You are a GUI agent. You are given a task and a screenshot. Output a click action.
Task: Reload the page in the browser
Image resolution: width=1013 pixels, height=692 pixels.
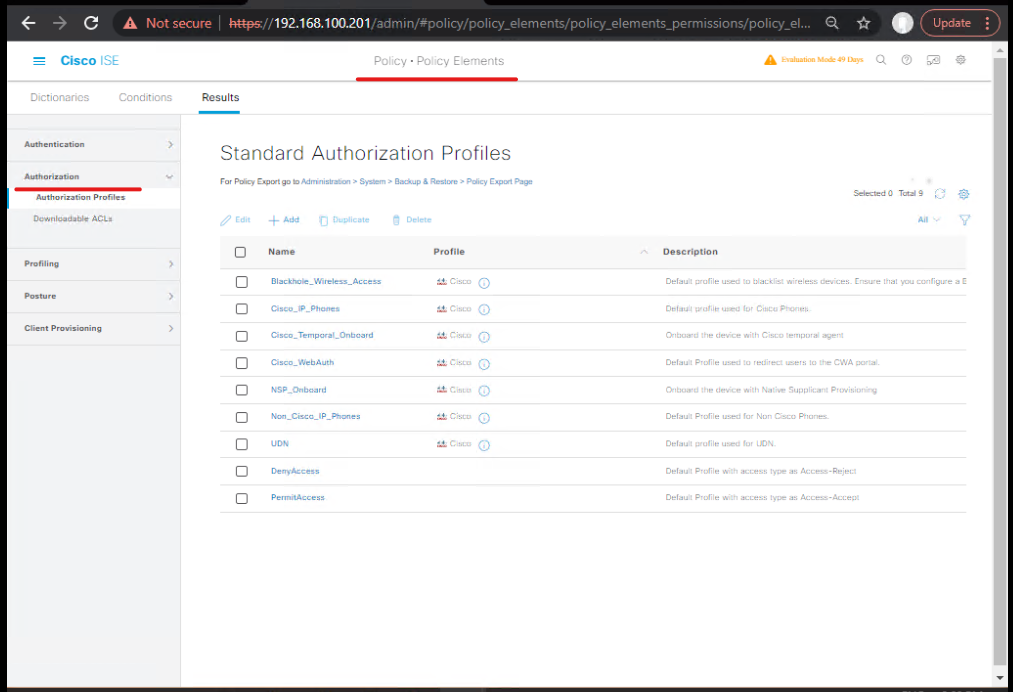91,23
